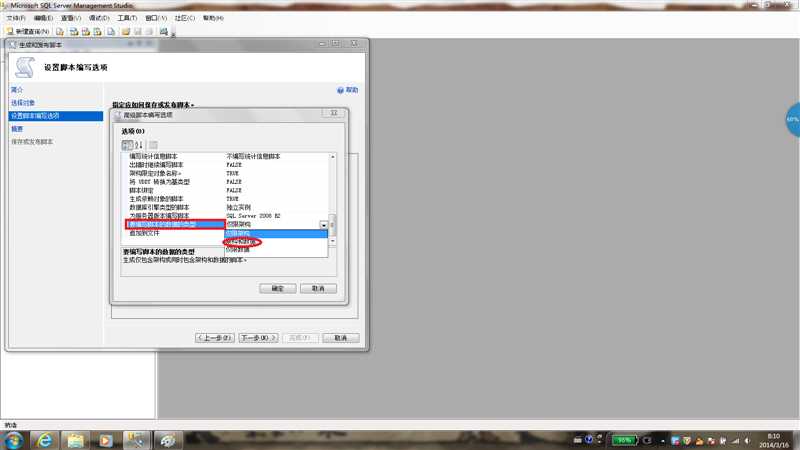Click the SQL Server 2008 R2 value
The image size is (800, 450).
coord(253,216)
